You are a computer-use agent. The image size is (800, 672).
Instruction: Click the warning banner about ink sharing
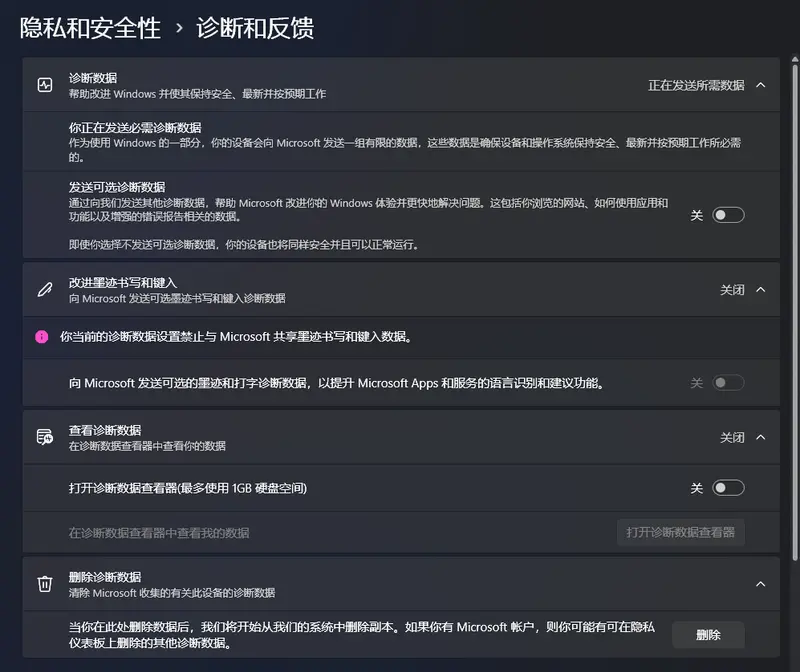point(400,337)
